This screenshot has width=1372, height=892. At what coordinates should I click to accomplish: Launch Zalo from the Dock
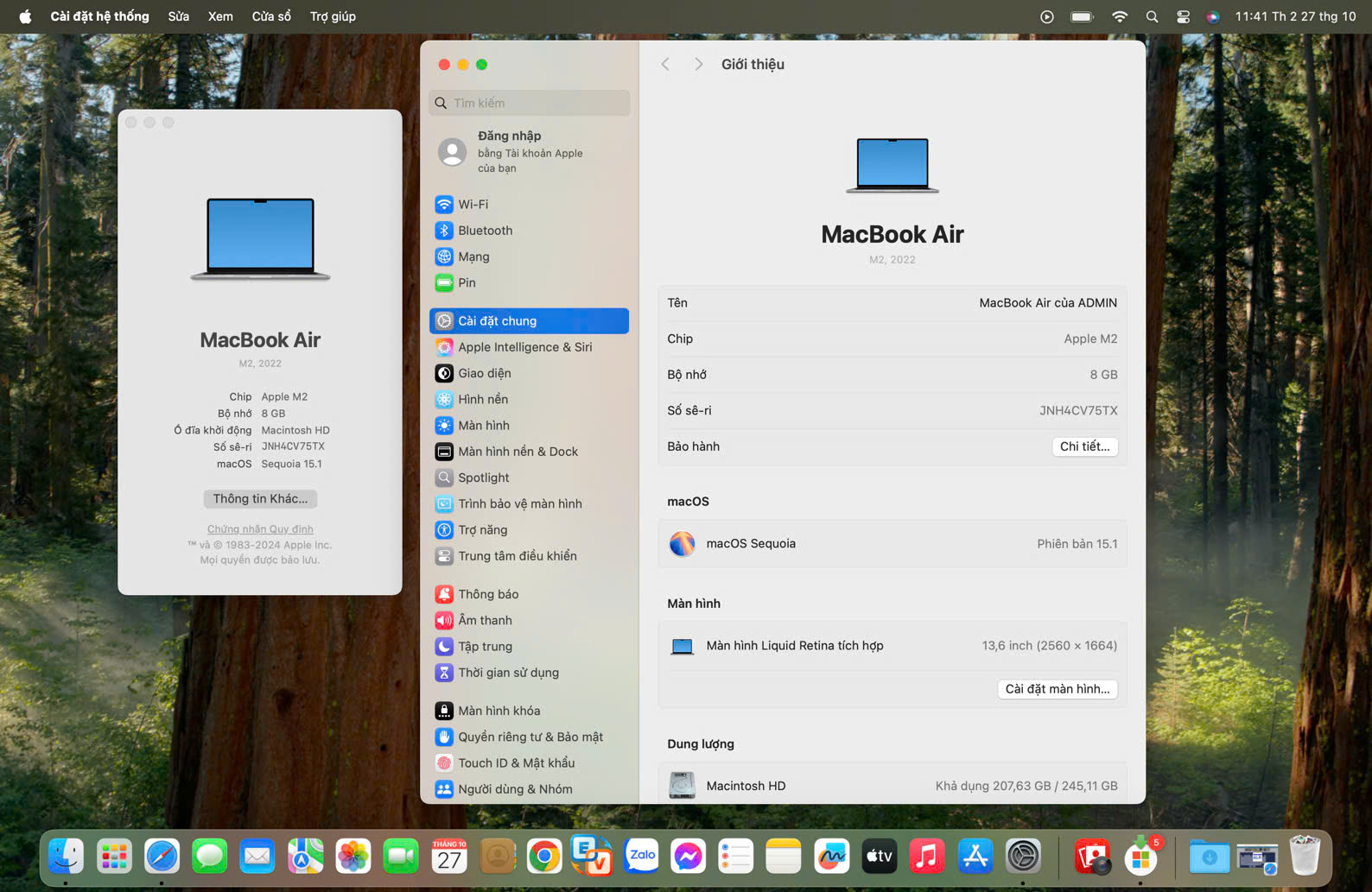click(x=641, y=857)
